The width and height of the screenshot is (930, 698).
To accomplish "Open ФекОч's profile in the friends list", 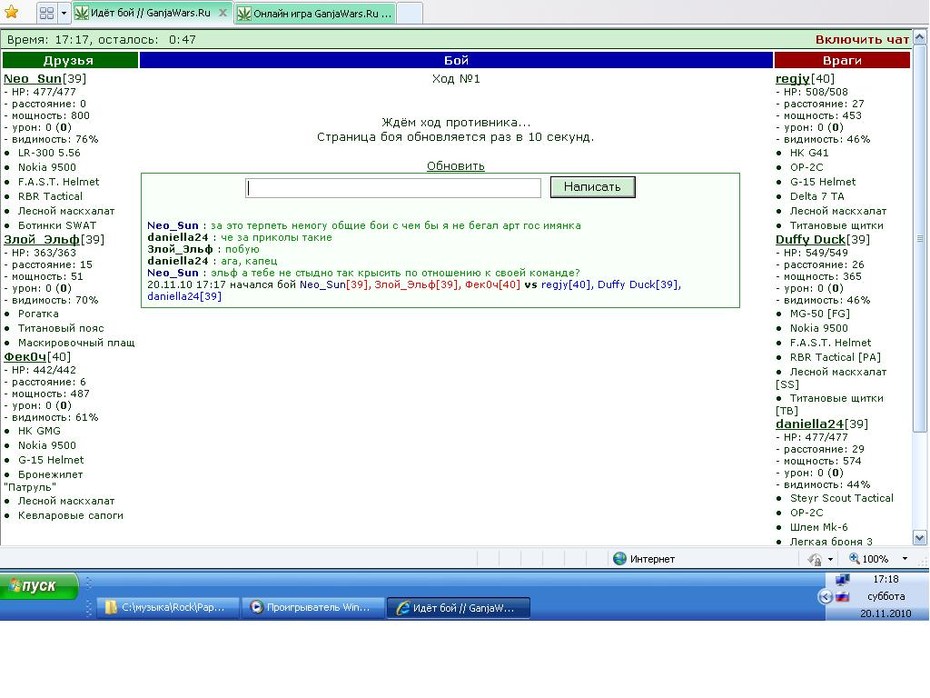I will [x=25, y=356].
